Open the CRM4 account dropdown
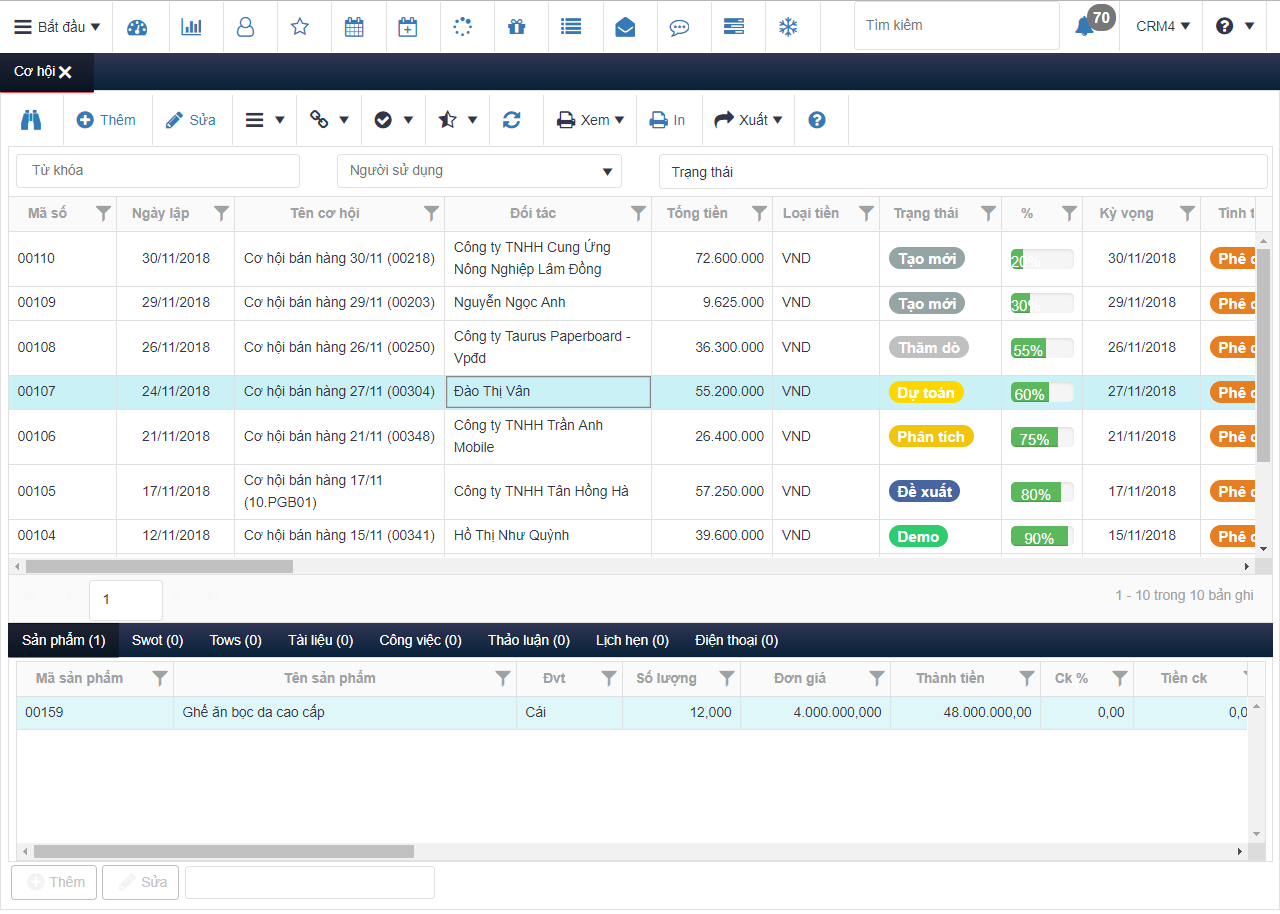The image size is (1280, 914). tap(1163, 27)
